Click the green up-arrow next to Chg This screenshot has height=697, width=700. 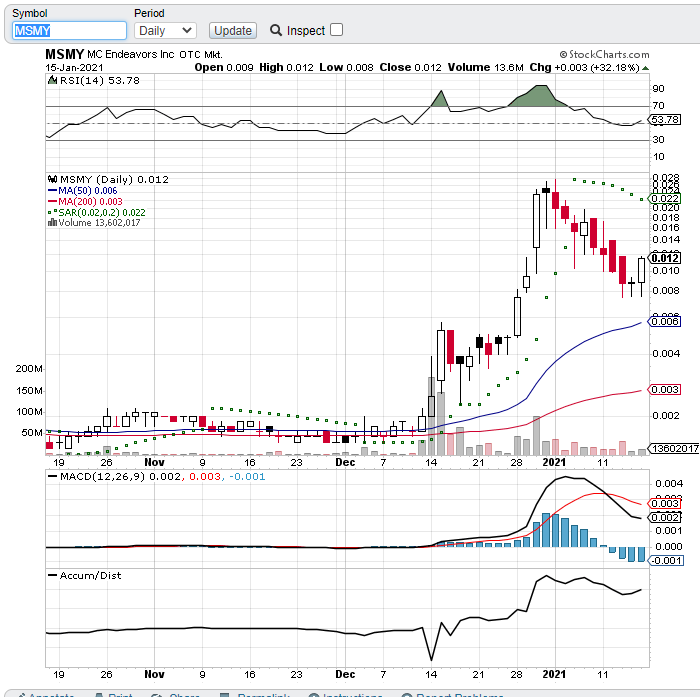click(646, 68)
